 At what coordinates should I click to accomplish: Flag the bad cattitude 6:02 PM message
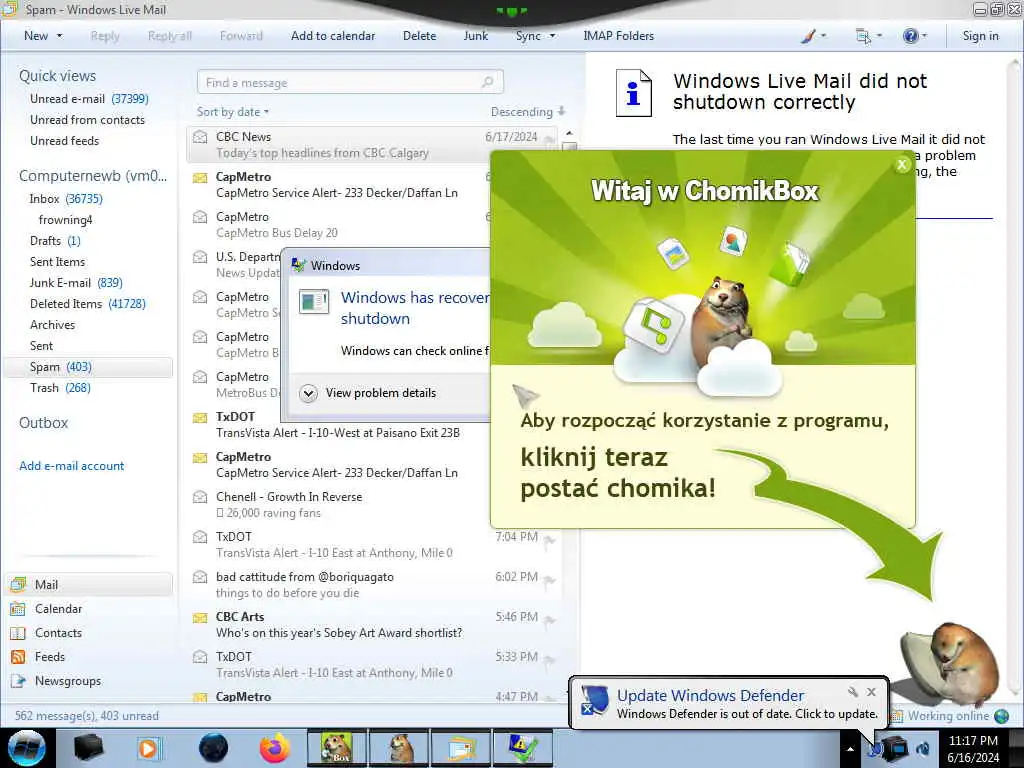[550, 579]
